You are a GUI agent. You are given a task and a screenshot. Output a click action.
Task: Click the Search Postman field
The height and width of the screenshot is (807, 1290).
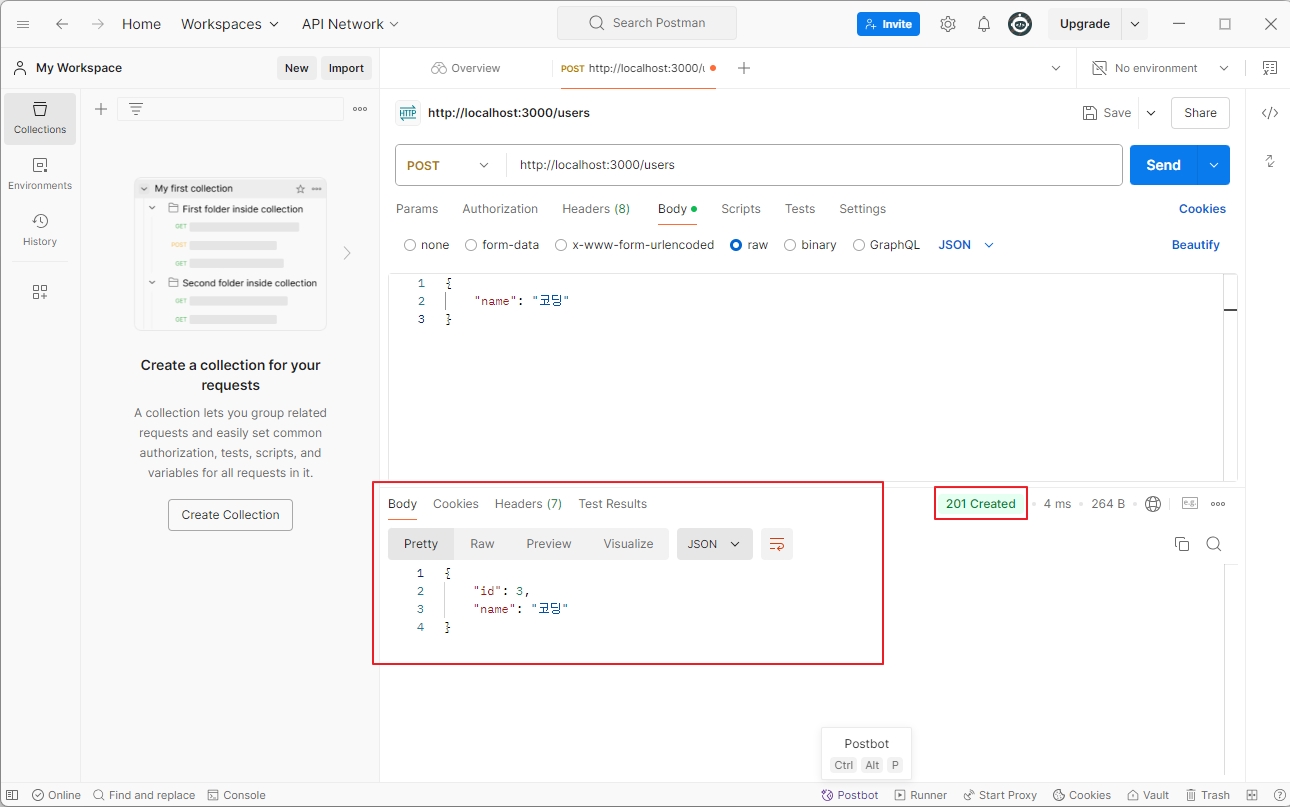point(647,23)
